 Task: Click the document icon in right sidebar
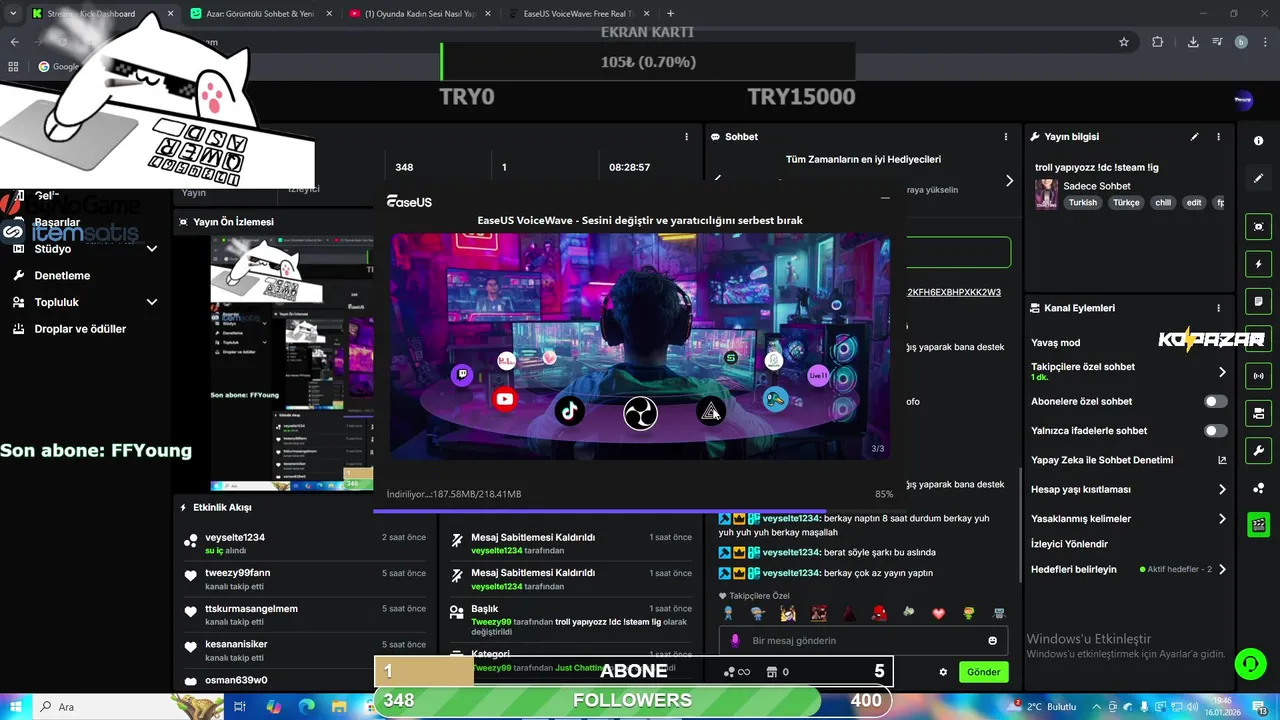click(x=1259, y=301)
